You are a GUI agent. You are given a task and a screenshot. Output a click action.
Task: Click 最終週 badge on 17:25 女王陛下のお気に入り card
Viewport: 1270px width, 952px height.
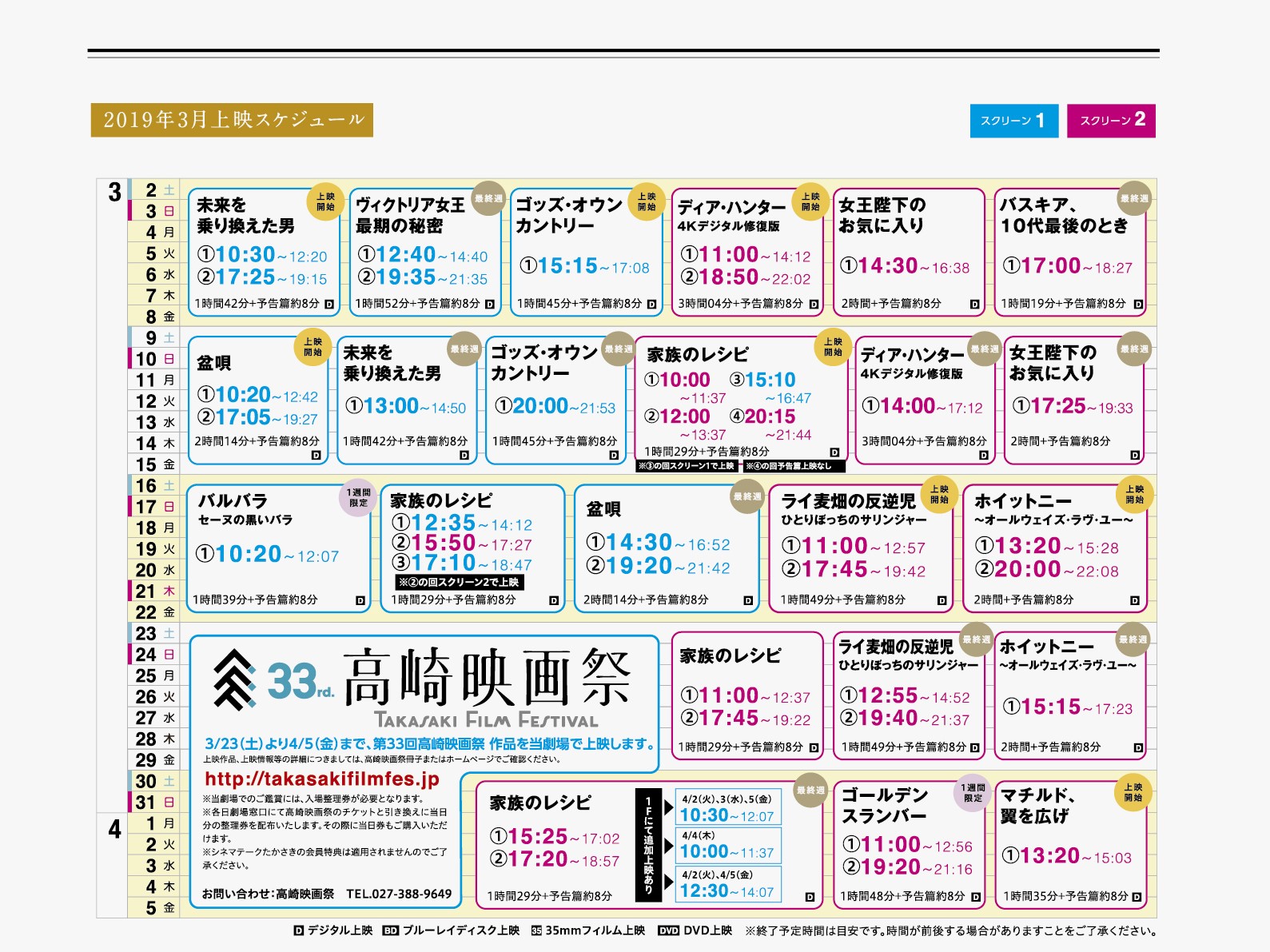pyautogui.click(x=1135, y=349)
